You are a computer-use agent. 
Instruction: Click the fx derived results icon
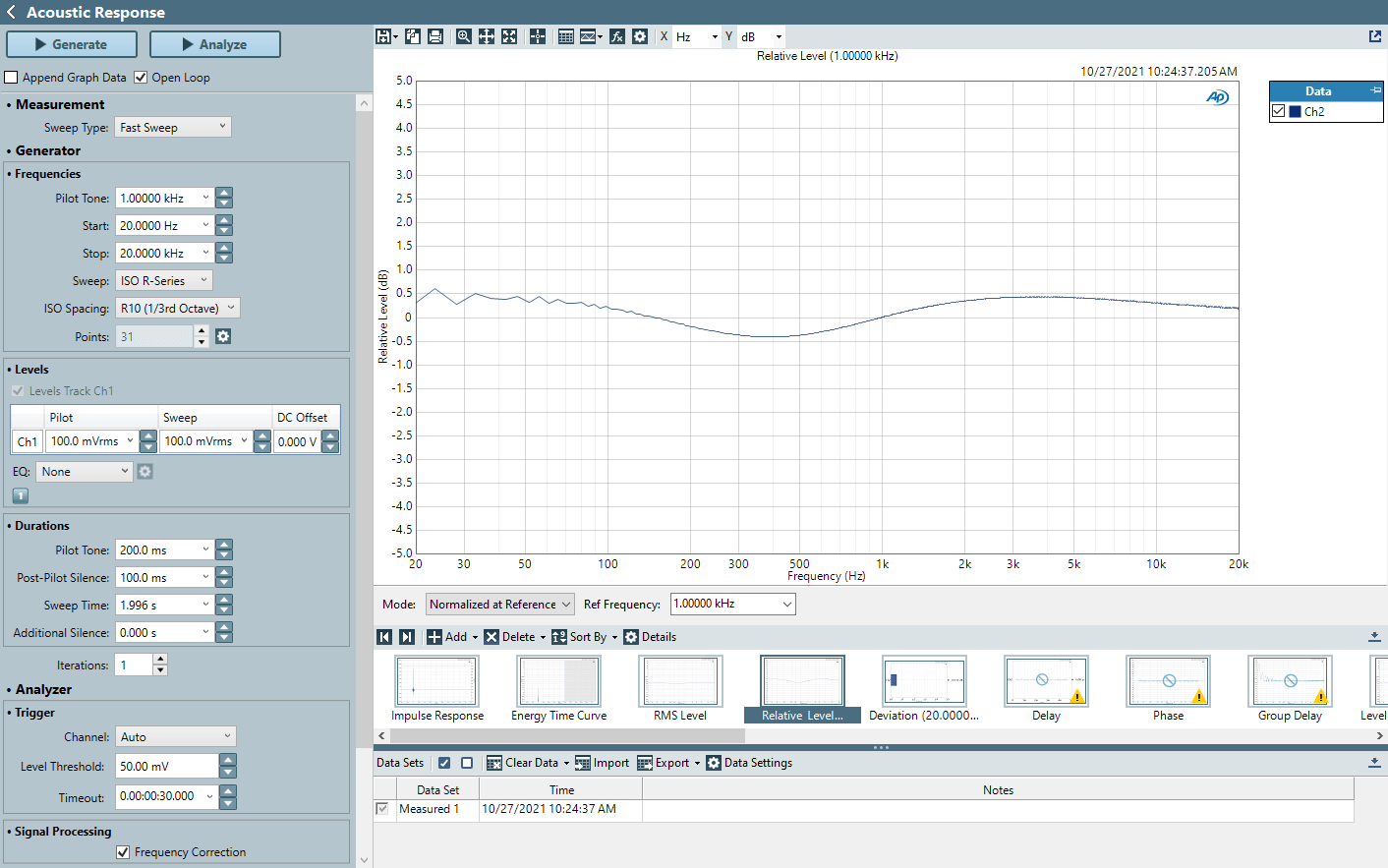[x=614, y=36]
